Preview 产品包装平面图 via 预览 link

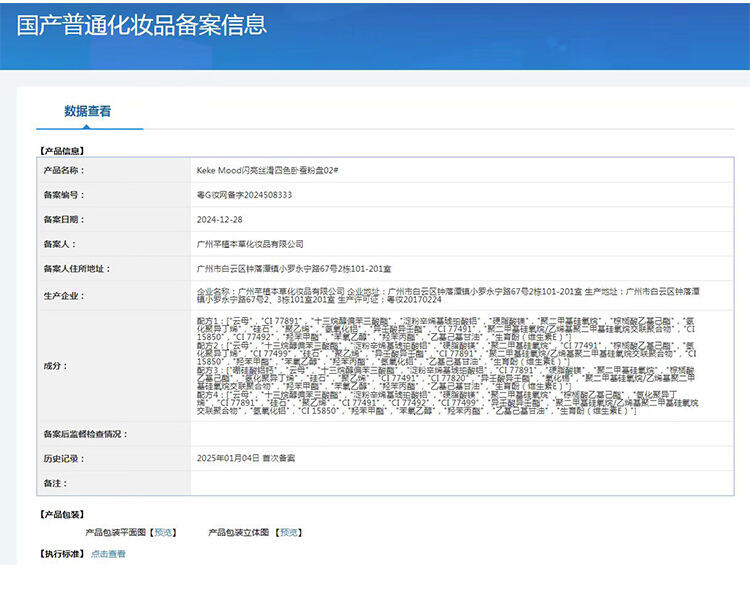163,532
